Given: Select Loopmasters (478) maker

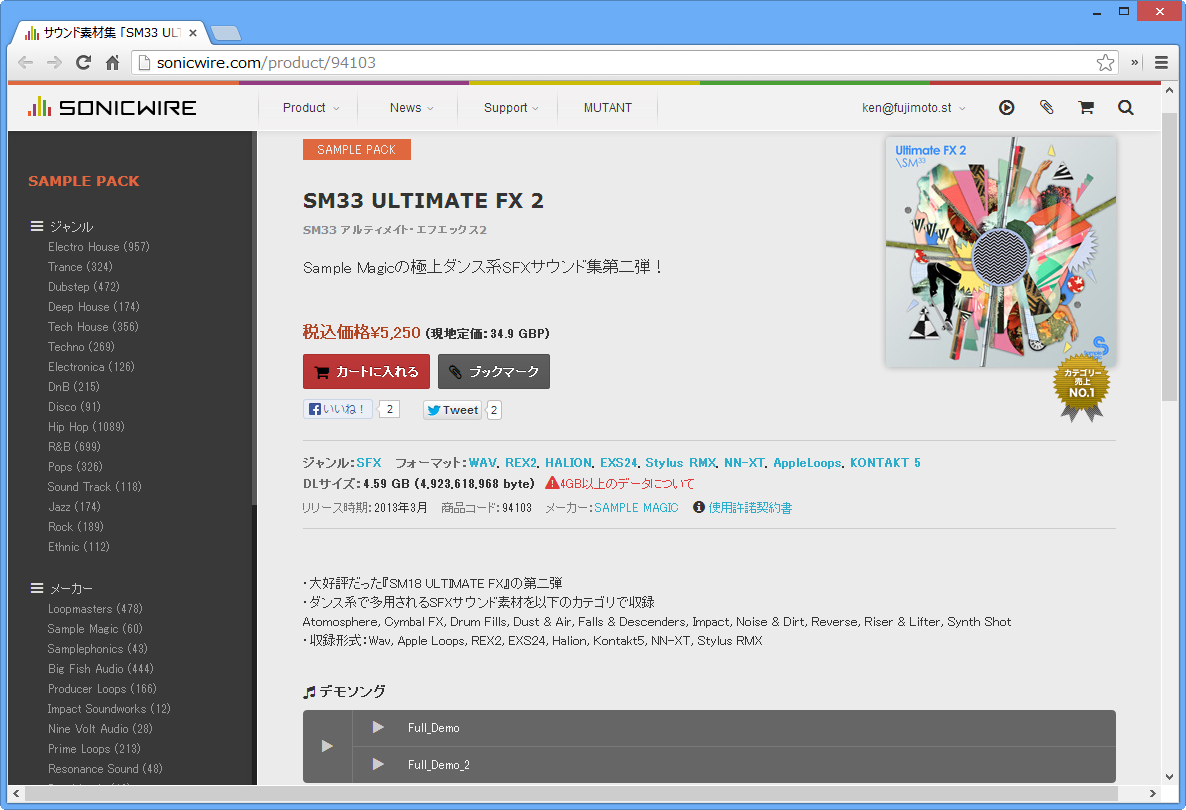Looking at the screenshot, I should [x=95, y=609].
